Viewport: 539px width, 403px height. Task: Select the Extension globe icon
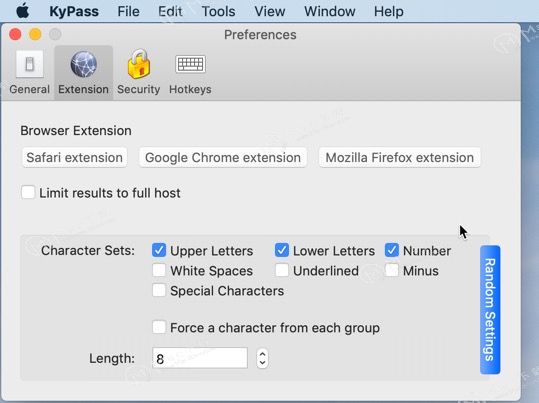(x=84, y=64)
